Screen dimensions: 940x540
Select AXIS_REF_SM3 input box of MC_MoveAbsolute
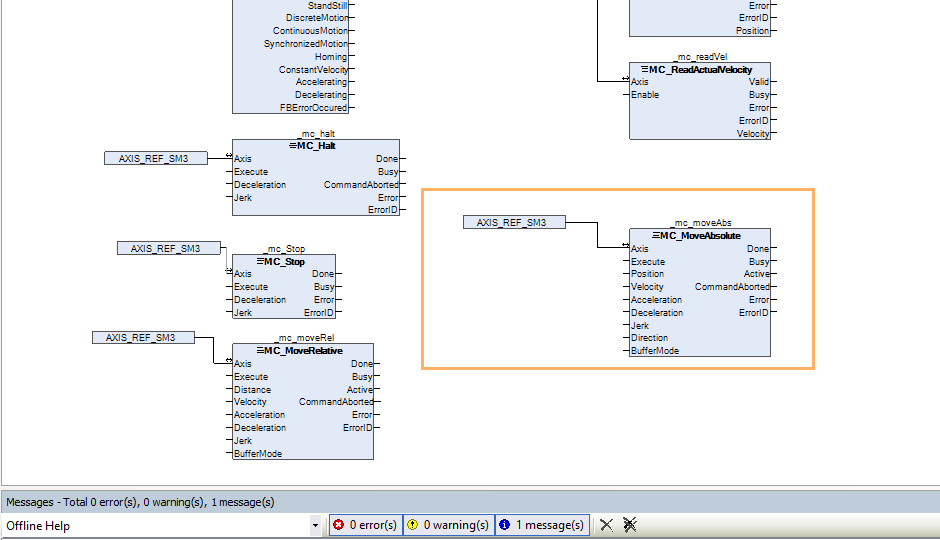tap(514, 222)
